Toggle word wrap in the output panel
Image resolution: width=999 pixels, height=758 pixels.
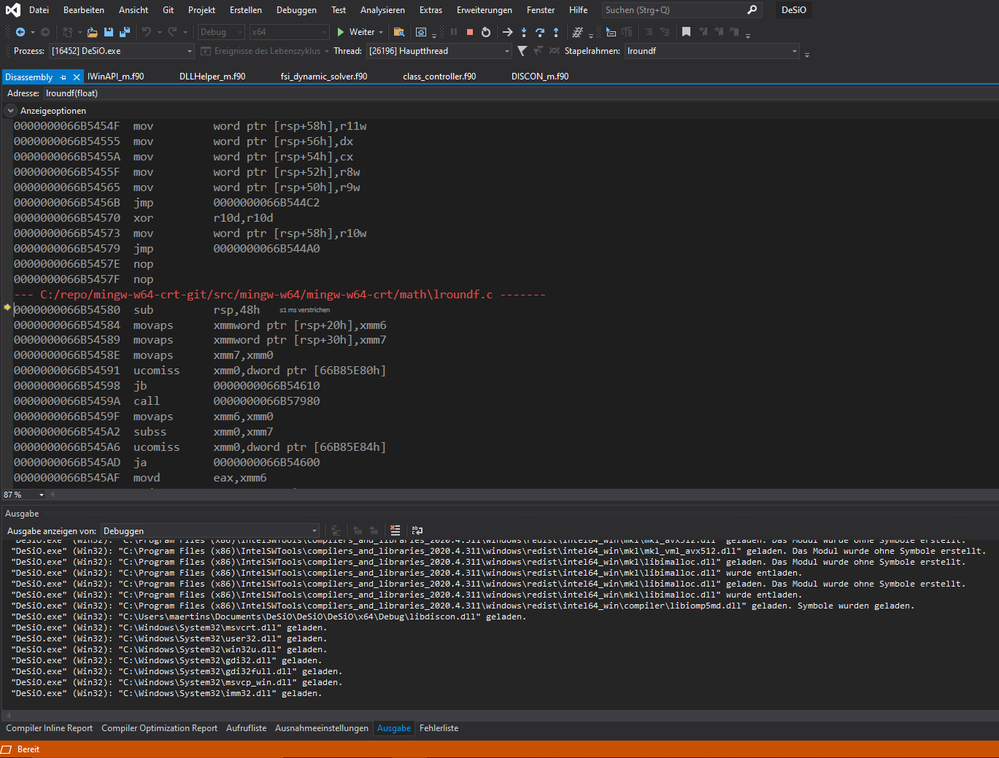click(x=417, y=531)
